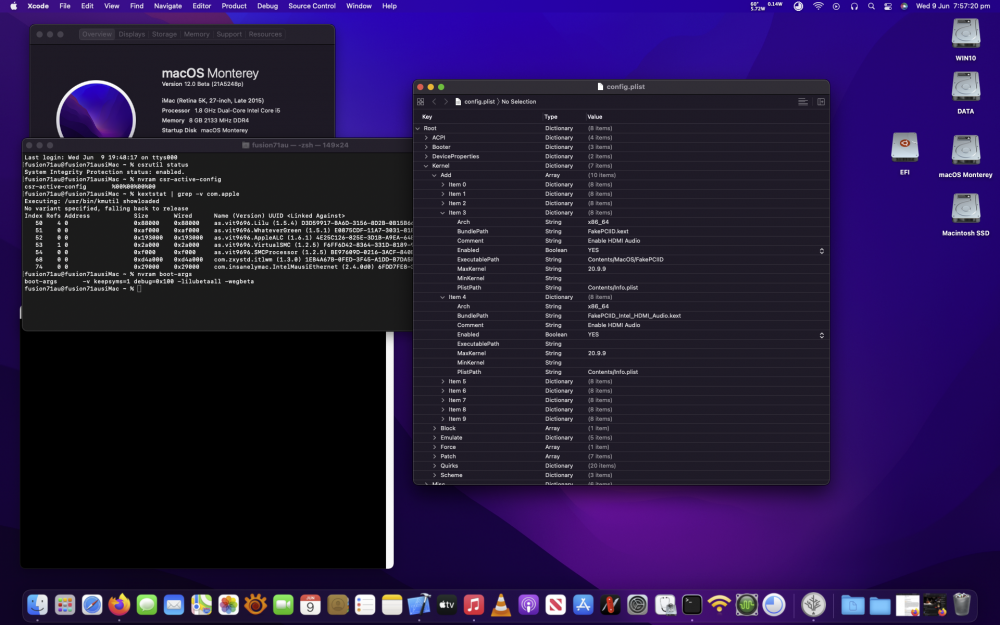Open Launchpad in the dock
The width and height of the screenshot is (1000, 625).
(65, 605)
